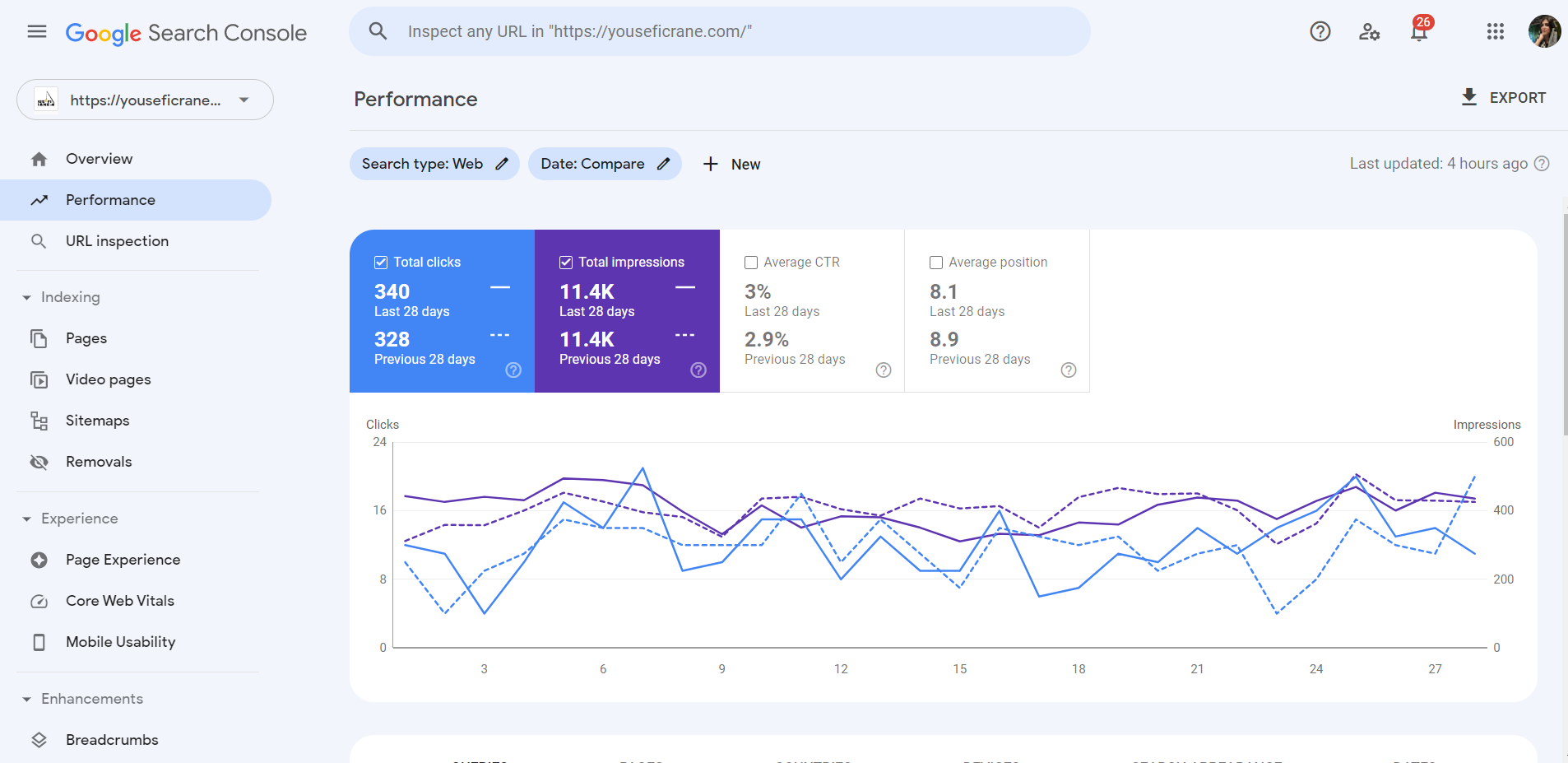Click the Help question mark icon

pyautogui.click(x=1320, y=31)
